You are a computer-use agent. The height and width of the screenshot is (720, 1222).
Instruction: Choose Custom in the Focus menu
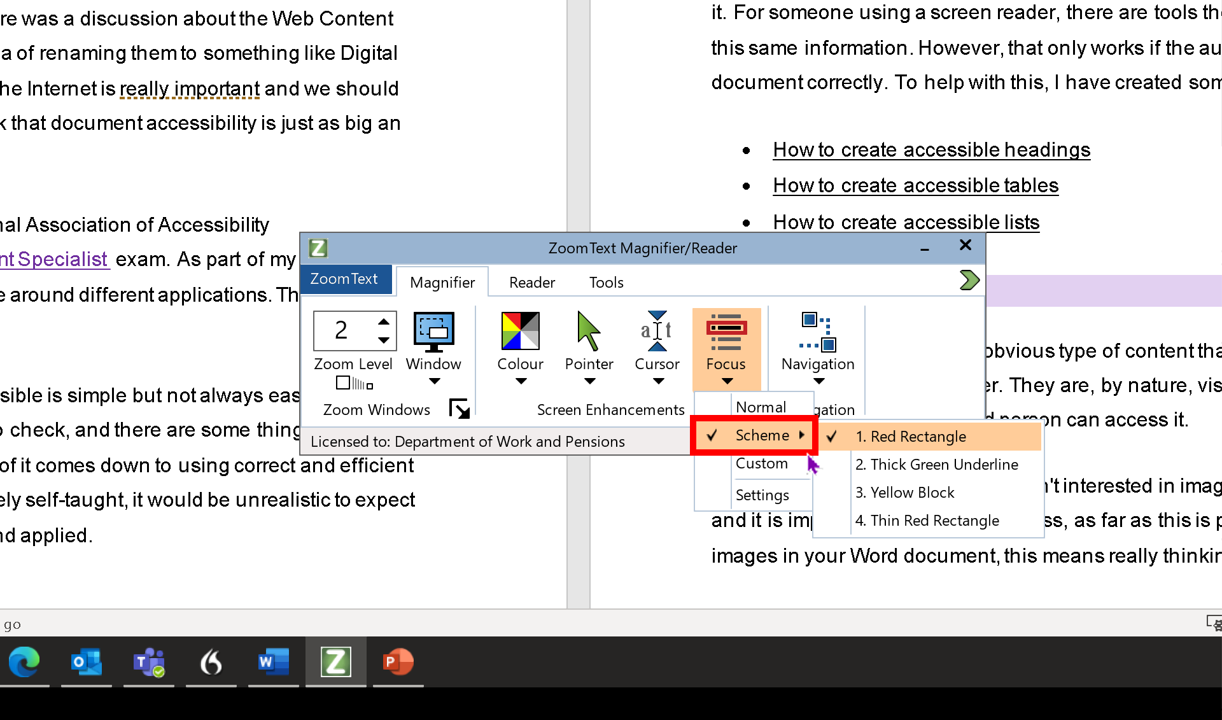click(x=756, y=463)
